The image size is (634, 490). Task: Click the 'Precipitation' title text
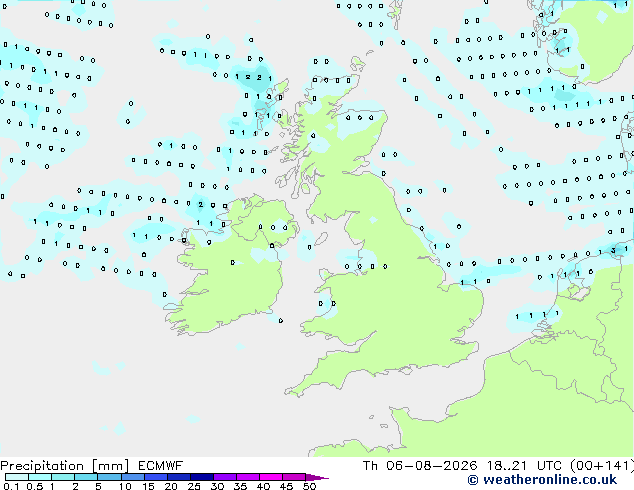tap(42, 466)
